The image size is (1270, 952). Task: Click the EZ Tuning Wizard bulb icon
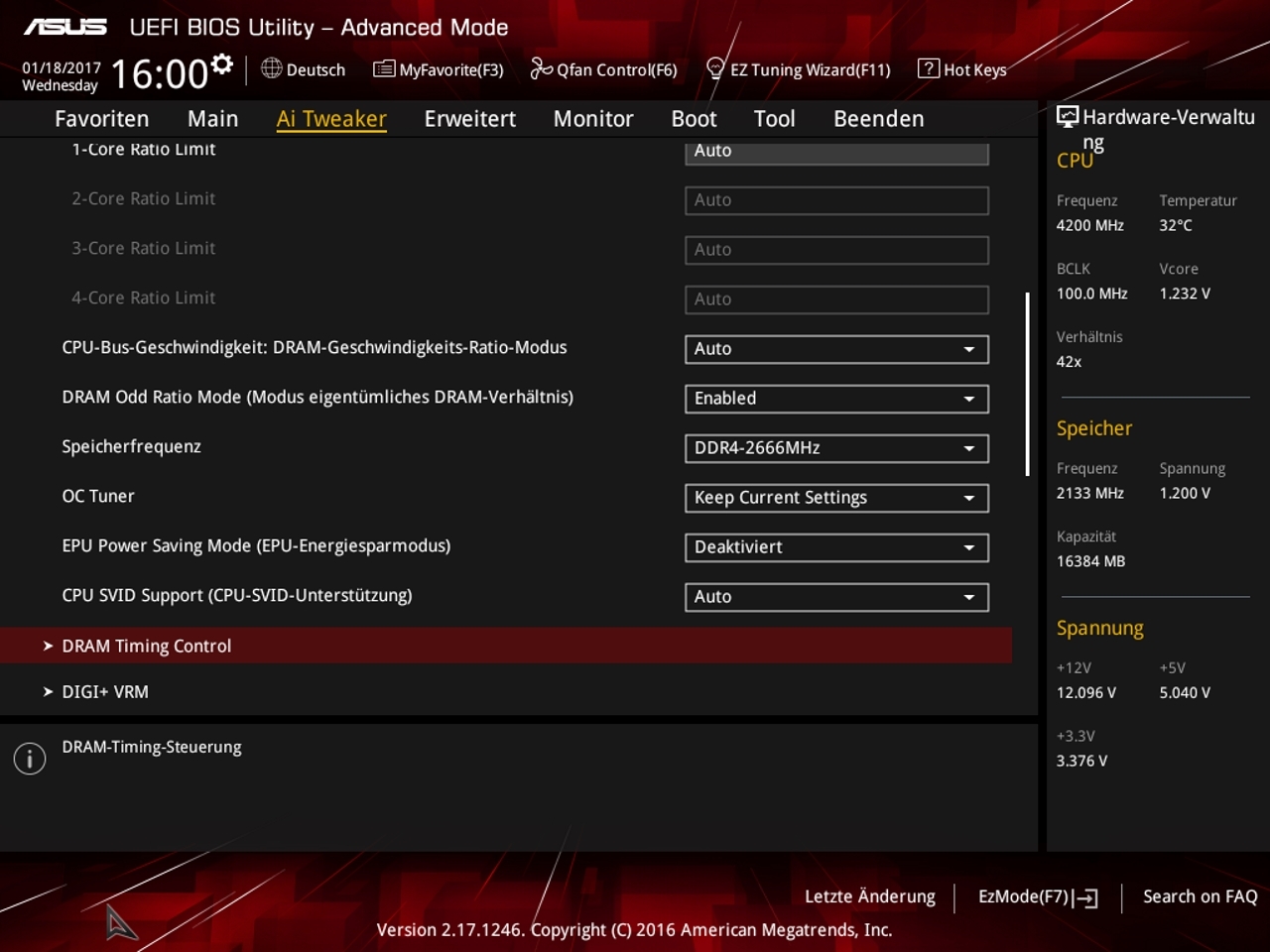(715, 68)
